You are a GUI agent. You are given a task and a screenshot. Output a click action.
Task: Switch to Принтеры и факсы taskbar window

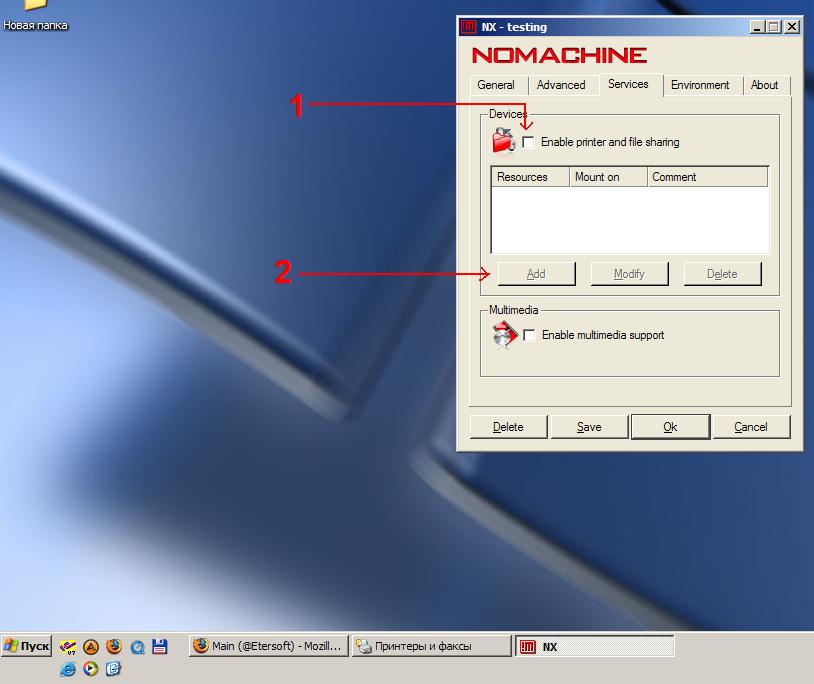pos(432,646)
